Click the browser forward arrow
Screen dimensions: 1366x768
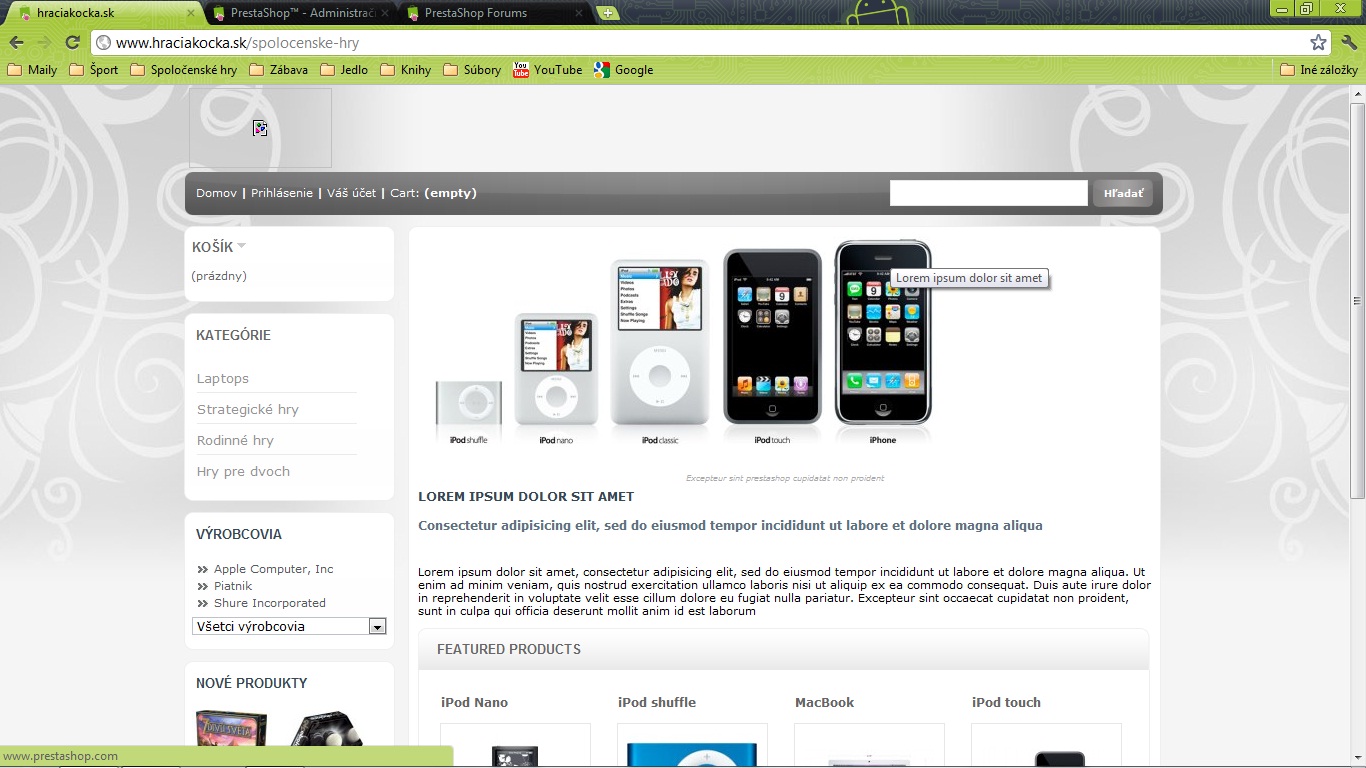(x=44, y=42)
